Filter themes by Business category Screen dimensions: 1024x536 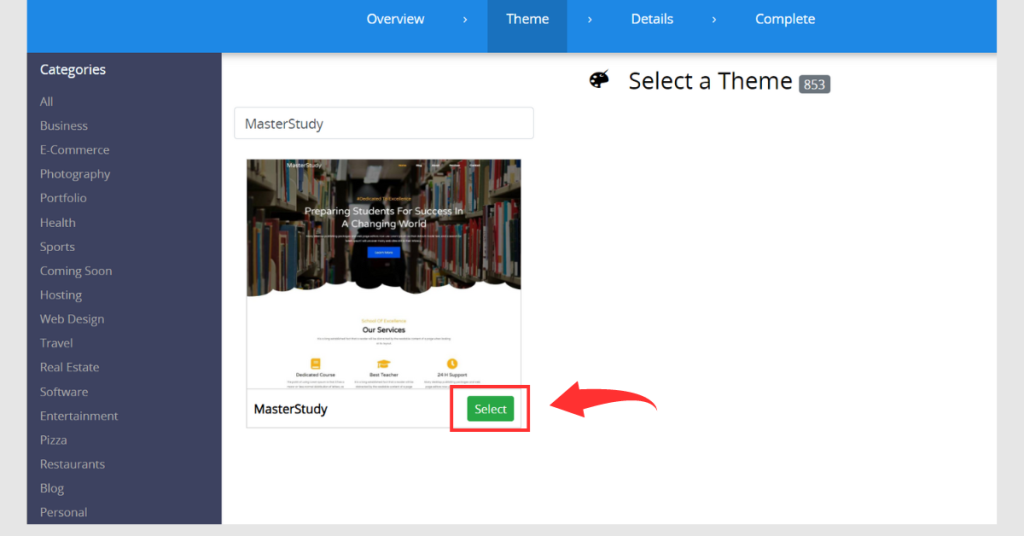pyautogui.click(x=63, y=125)
